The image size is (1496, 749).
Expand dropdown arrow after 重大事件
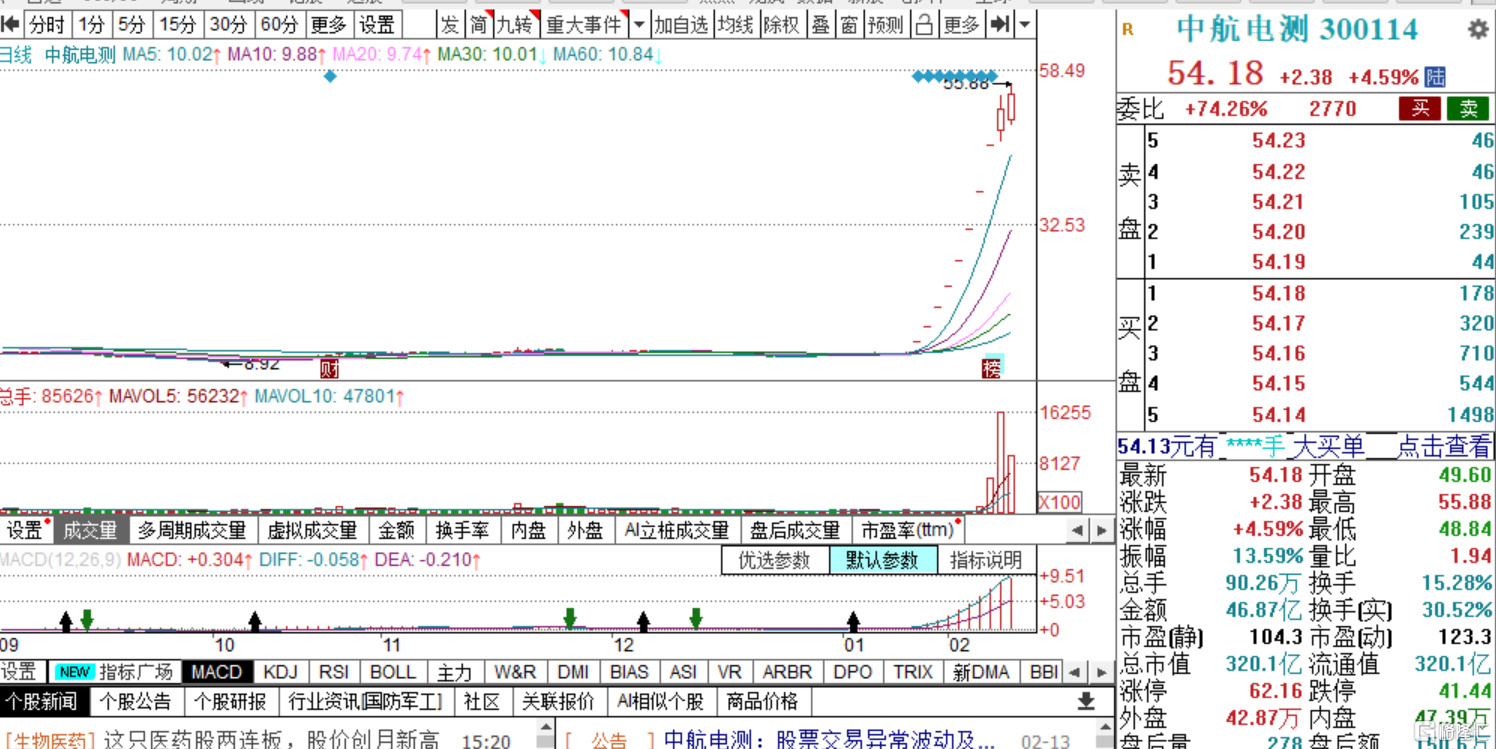click(x=639, y=24)
